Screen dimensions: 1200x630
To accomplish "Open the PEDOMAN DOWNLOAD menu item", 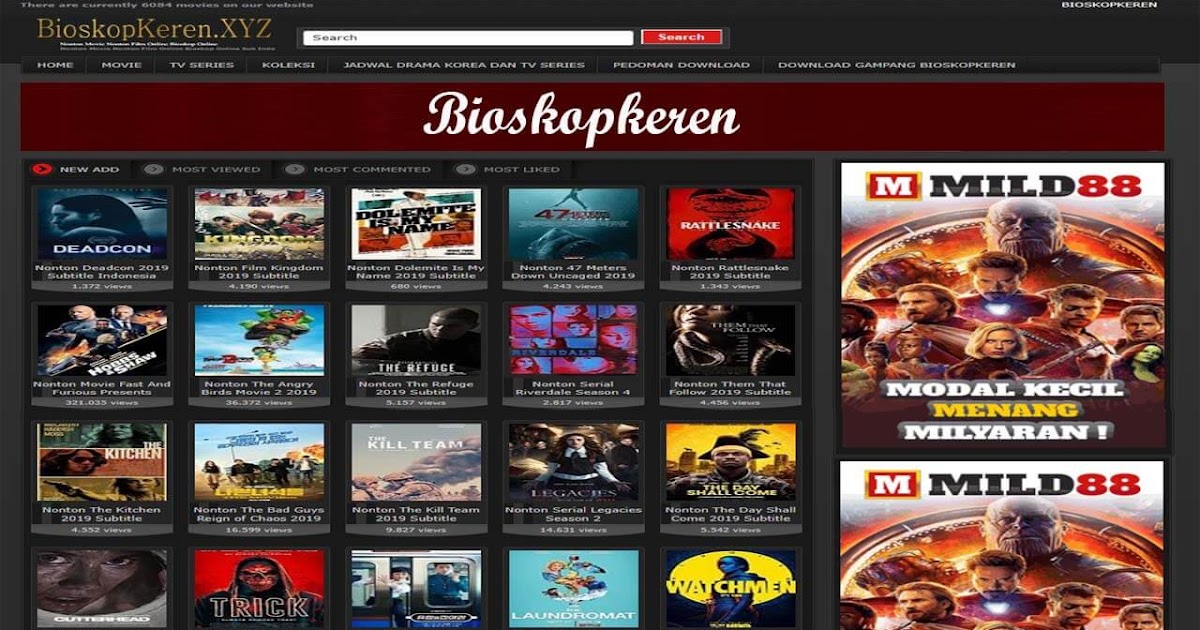I will coord(681,65).
